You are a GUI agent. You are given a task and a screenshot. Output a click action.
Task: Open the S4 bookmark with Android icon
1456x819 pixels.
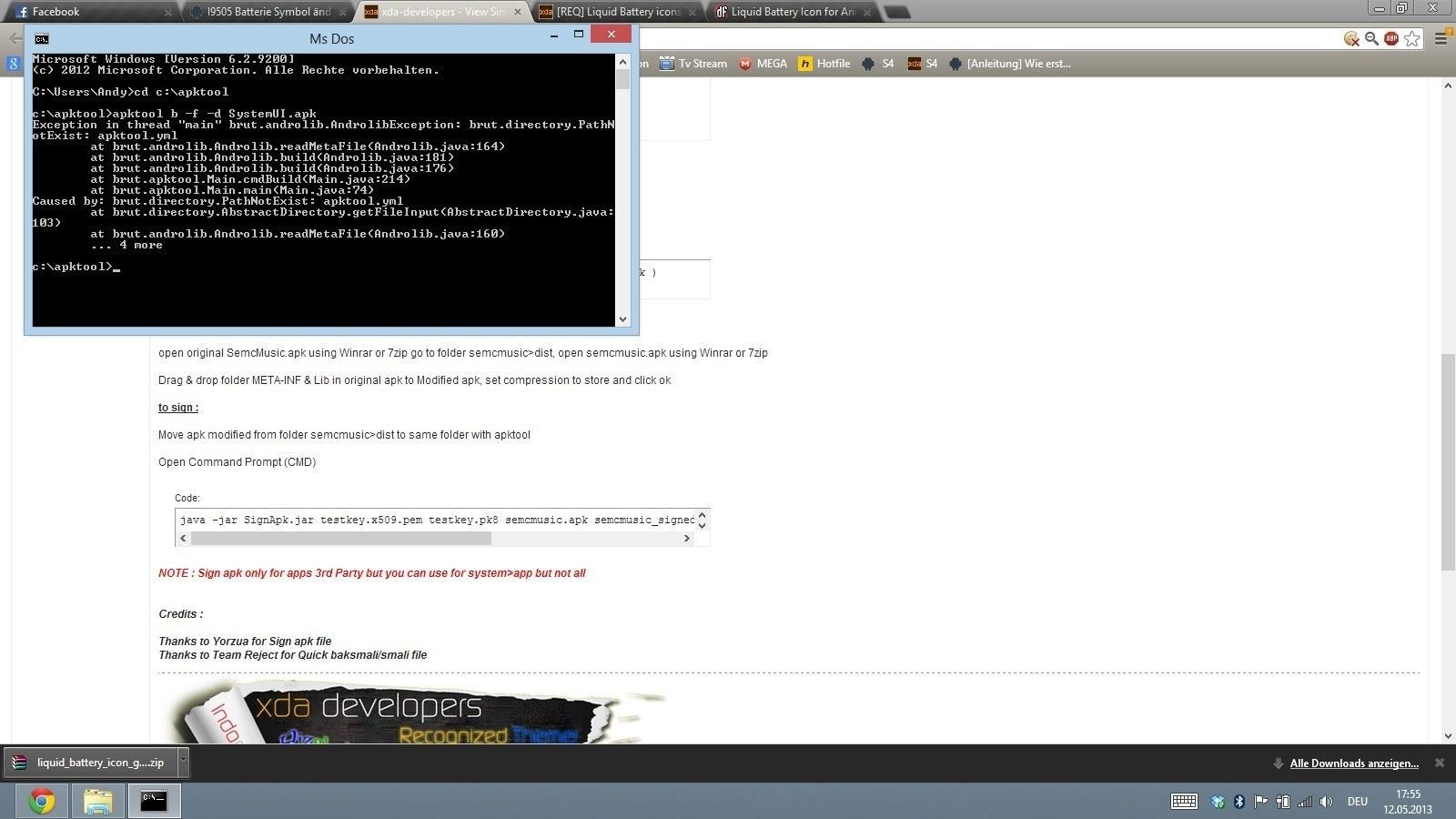coord(878,64)
